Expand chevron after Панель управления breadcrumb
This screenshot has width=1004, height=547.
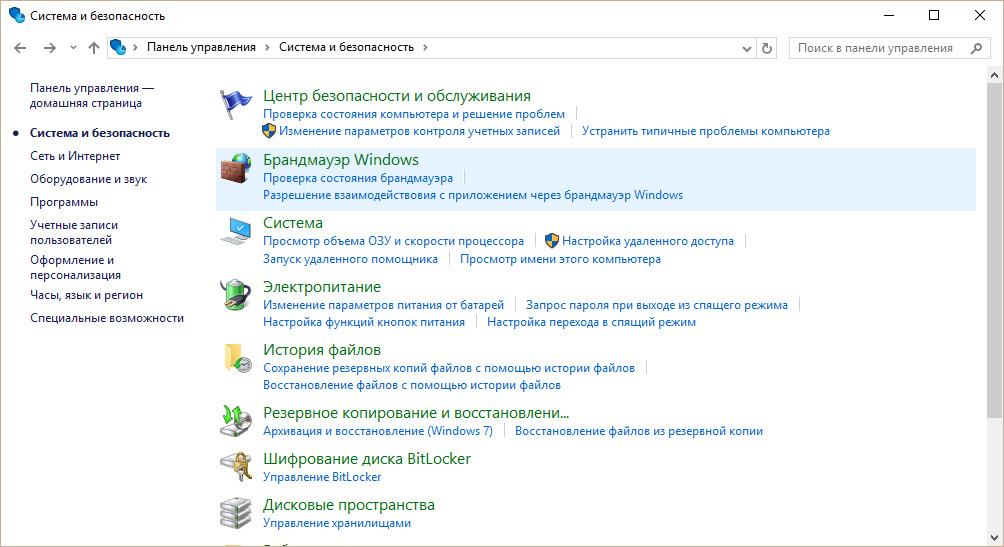(x=267, y=47)
